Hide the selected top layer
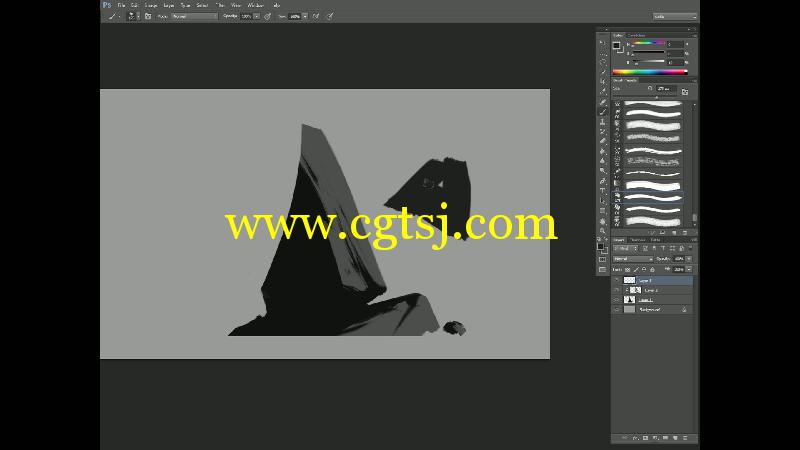 (617, 280)
